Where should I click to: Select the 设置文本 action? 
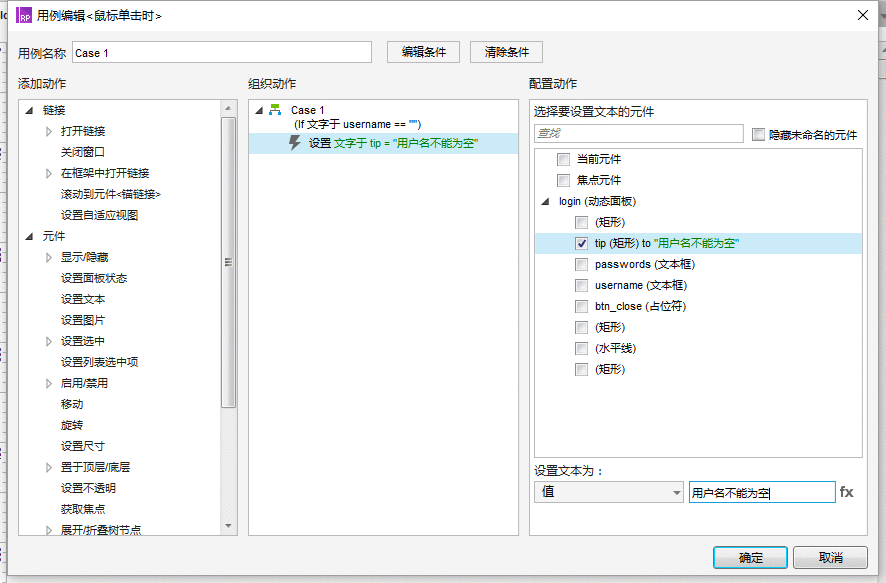[82, 299]
